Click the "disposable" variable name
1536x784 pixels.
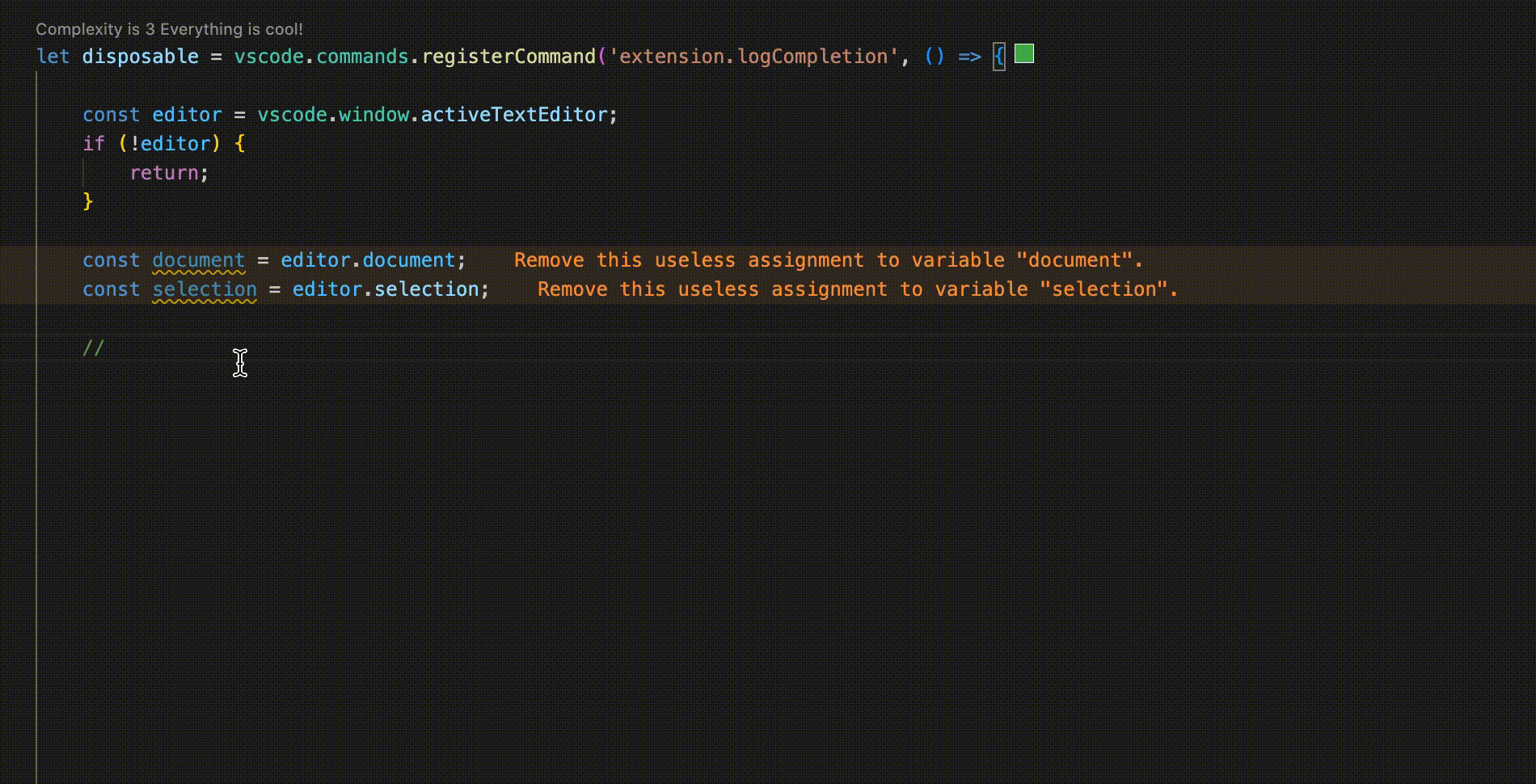point(140,57)
